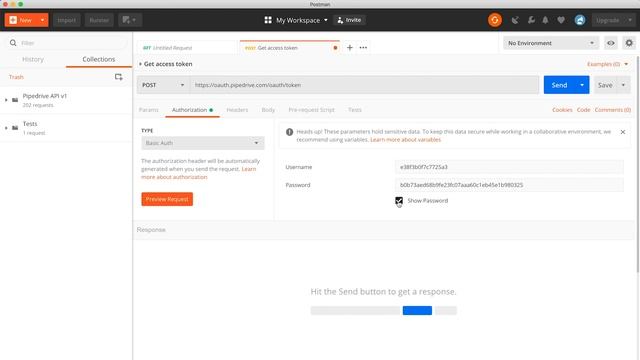Open the Authorization tab
This screenshot has width=640, height=360.
(192, 110)
